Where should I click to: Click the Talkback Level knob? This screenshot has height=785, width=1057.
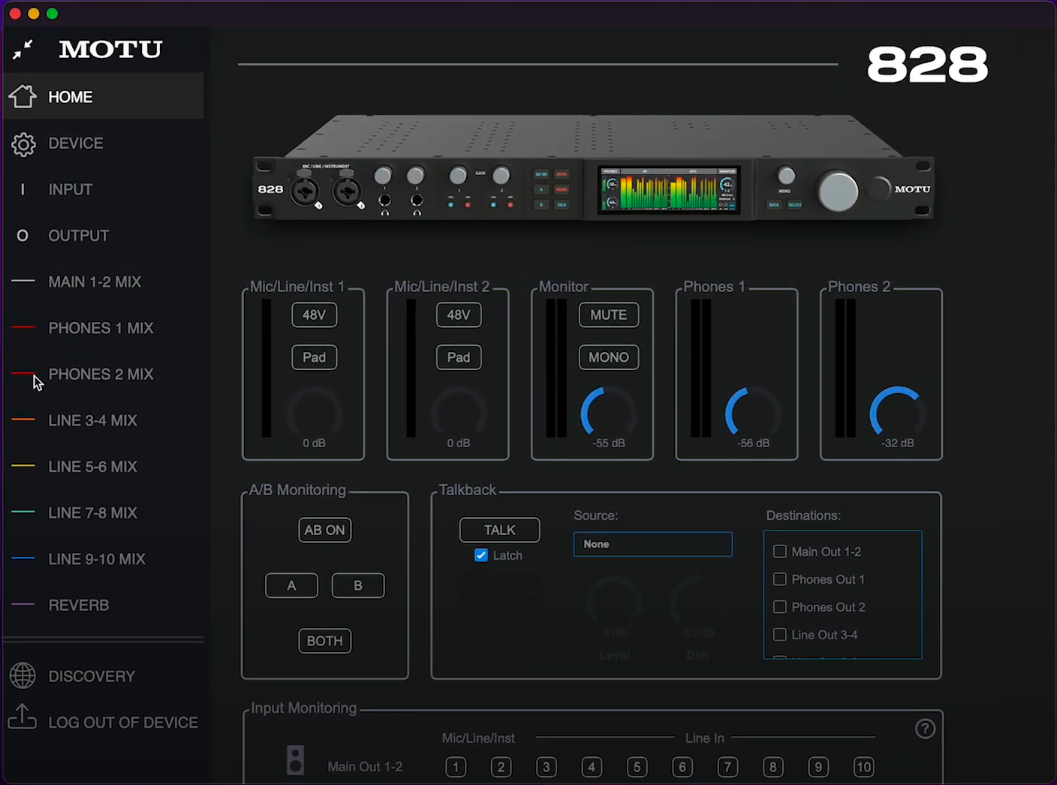tap(614, 601)
